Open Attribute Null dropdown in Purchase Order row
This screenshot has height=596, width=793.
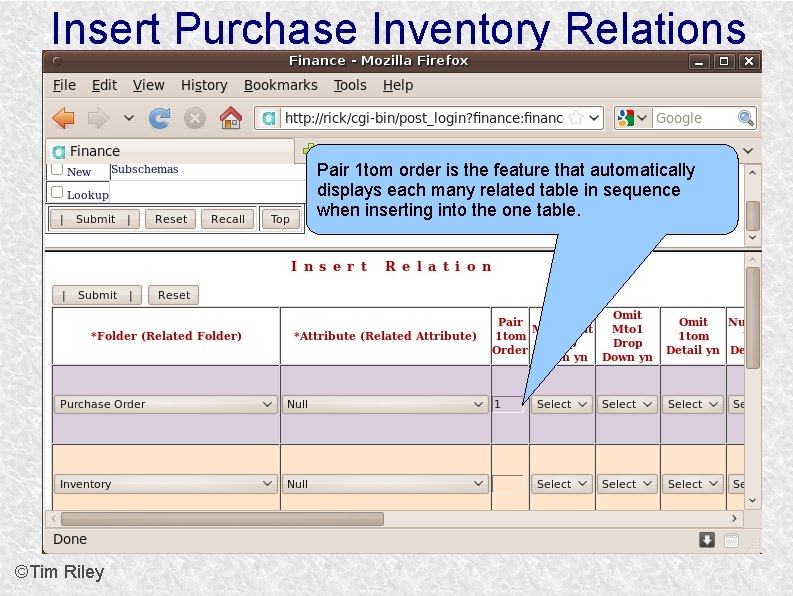coord(385,404)
